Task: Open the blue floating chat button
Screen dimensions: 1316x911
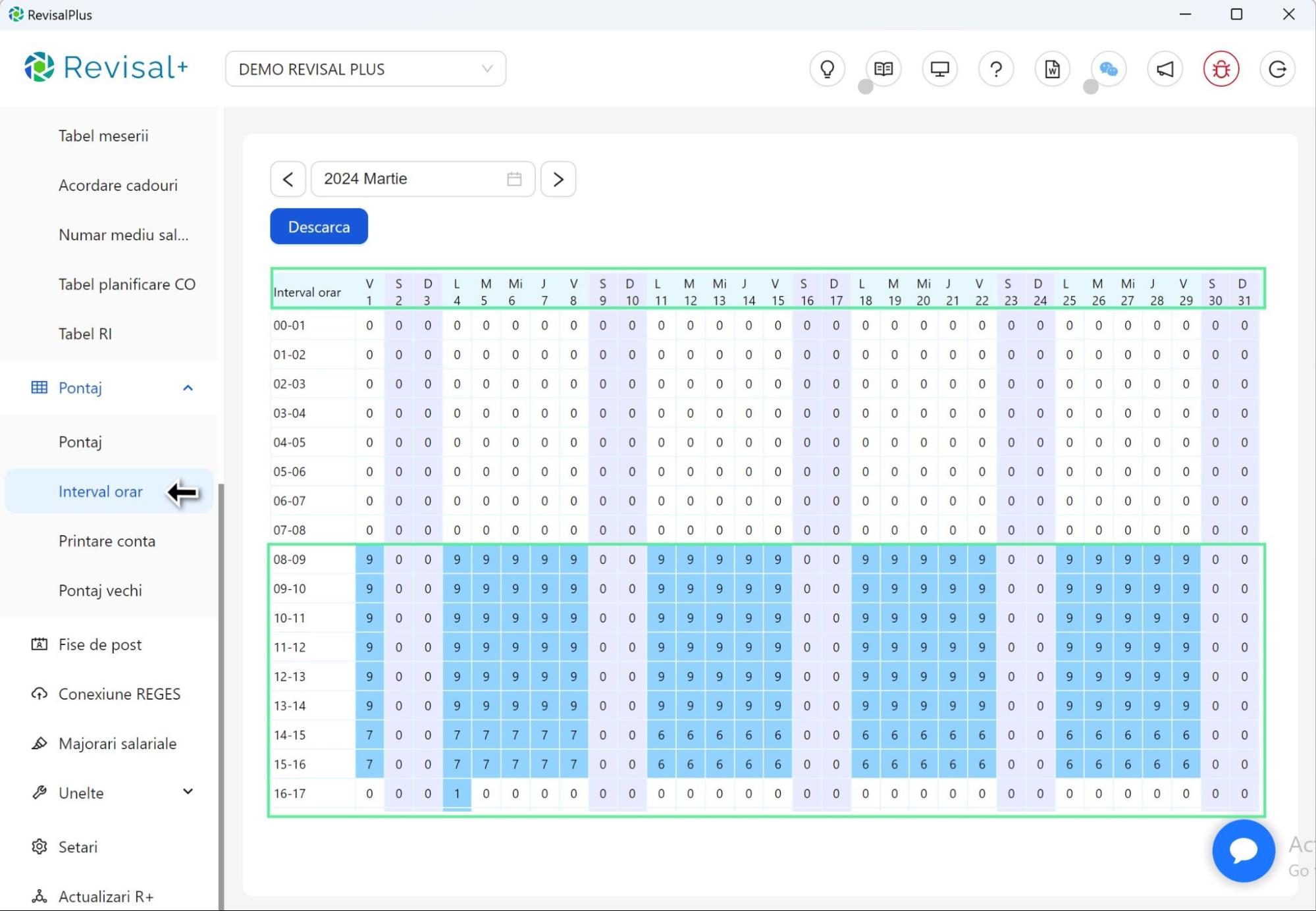Action: 1243,850
